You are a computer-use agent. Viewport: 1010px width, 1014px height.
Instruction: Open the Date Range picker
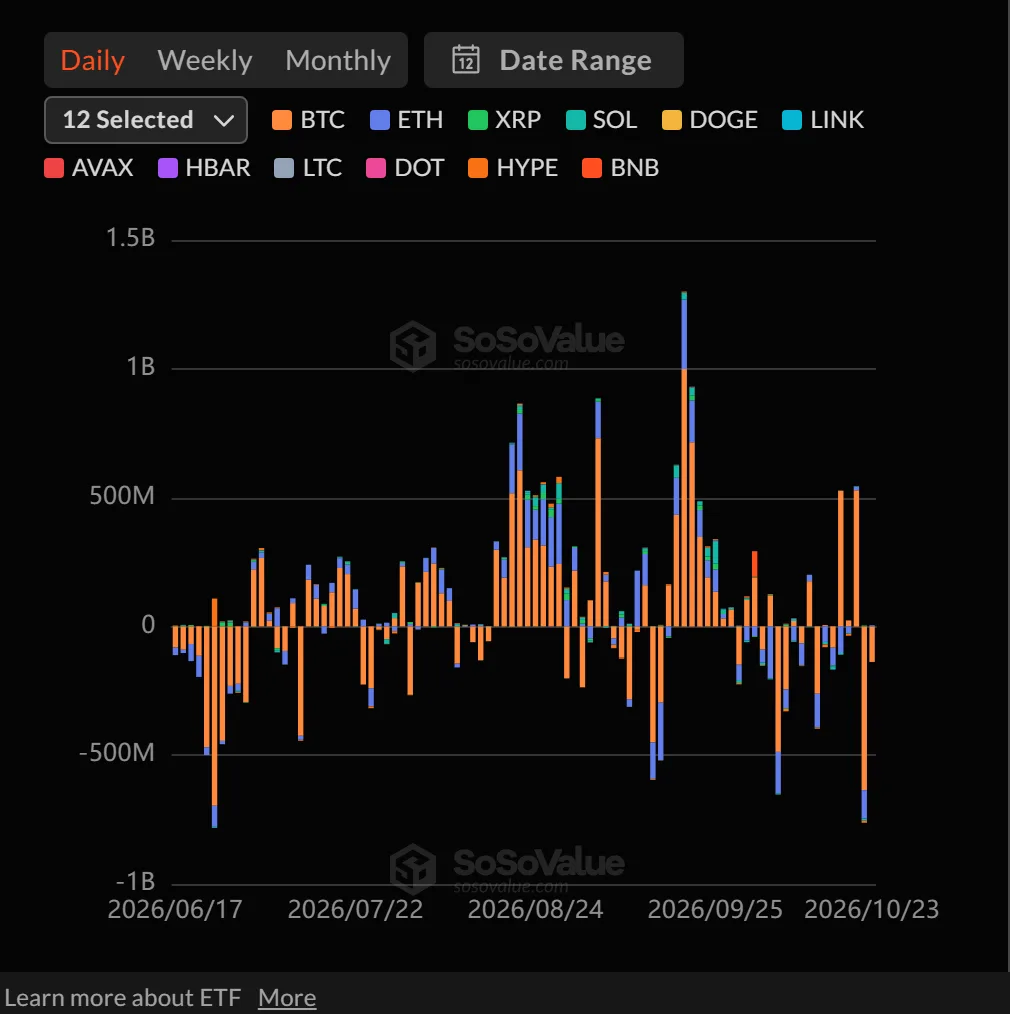553,60
